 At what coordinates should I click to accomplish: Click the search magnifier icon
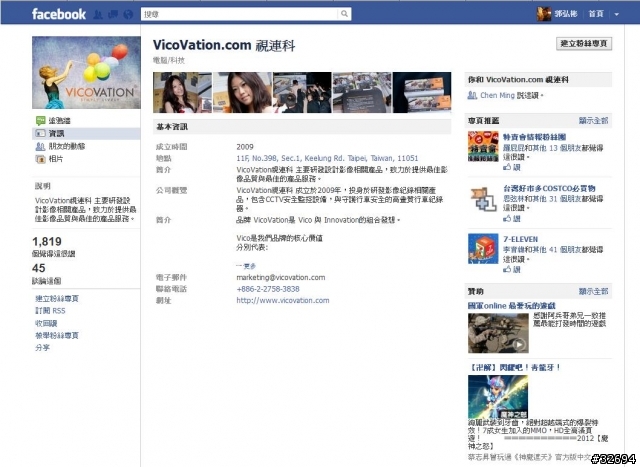344,14
